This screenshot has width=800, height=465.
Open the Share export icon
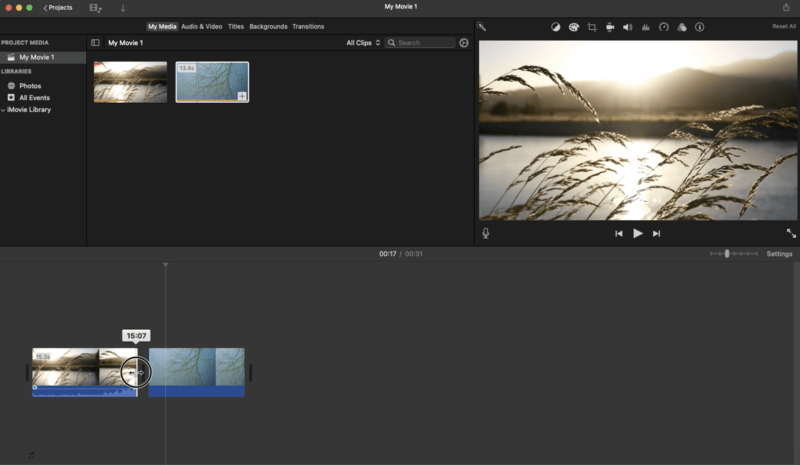click(786, 7)
